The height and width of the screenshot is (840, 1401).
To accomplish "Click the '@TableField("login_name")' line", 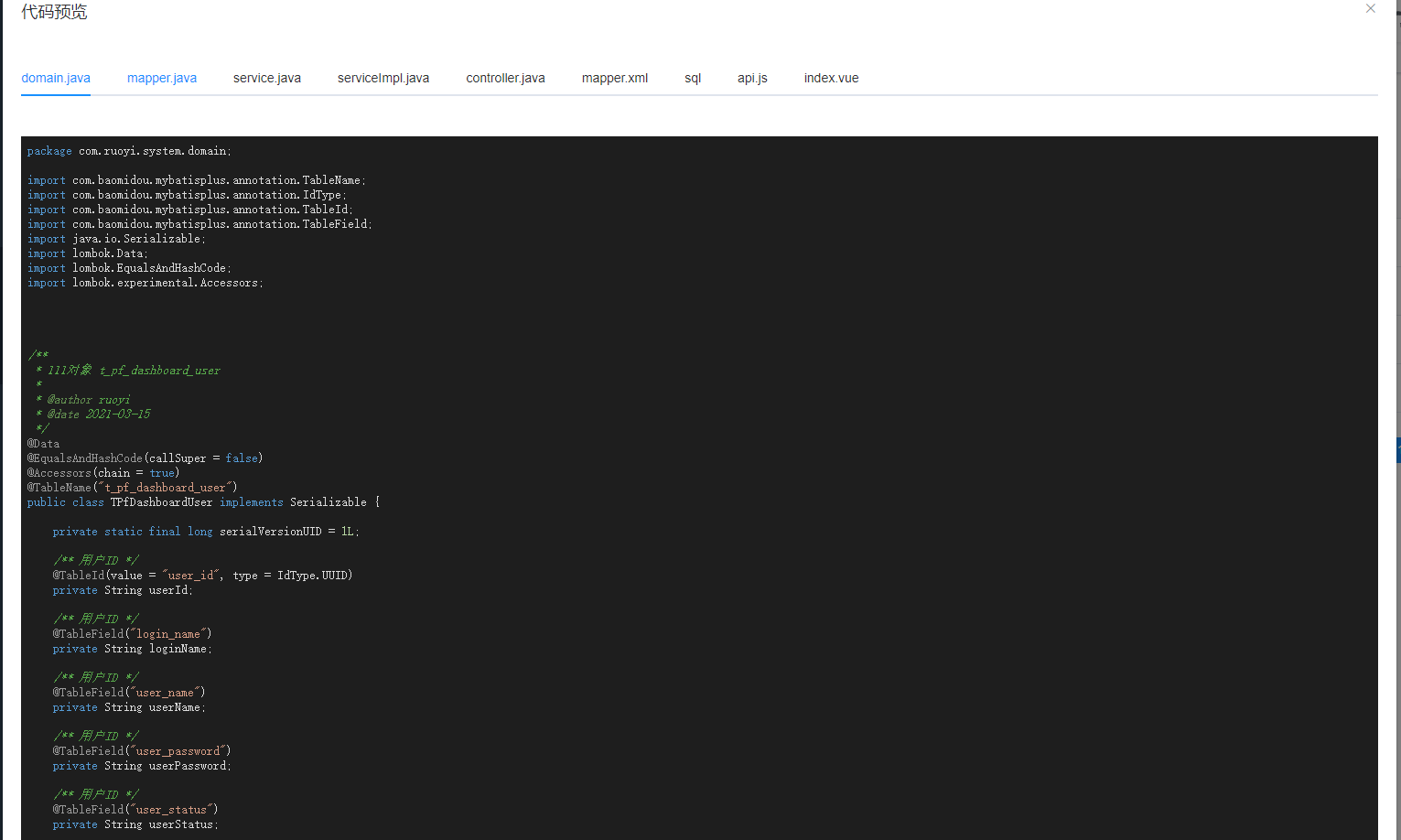I will click(x=132, y=634).
